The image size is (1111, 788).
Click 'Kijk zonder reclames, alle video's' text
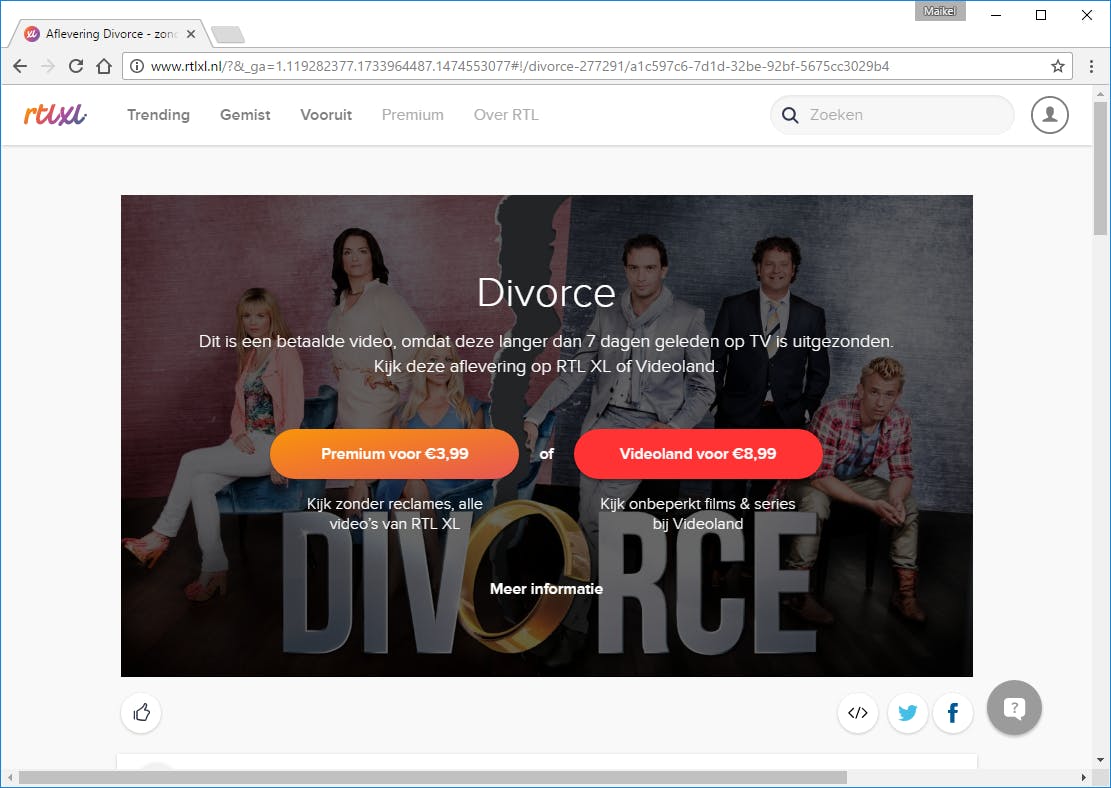pos(395,514)
